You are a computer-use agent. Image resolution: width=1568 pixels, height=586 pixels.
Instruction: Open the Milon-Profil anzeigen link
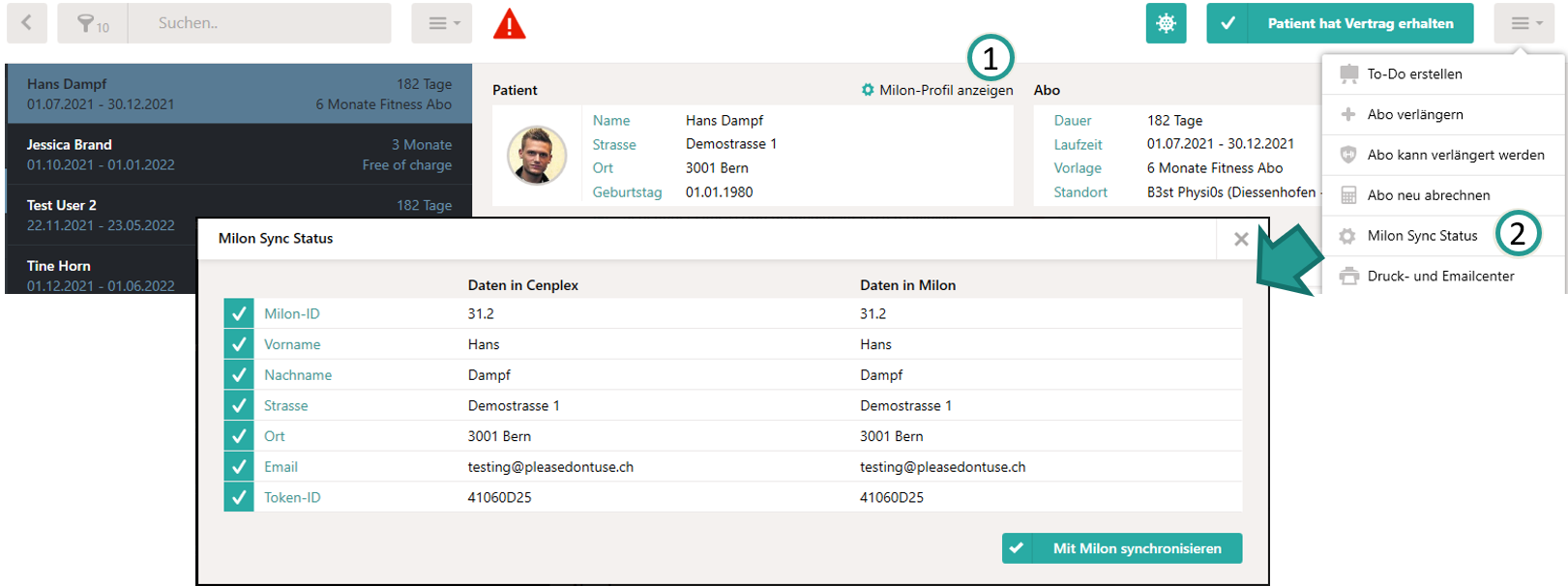937,90
